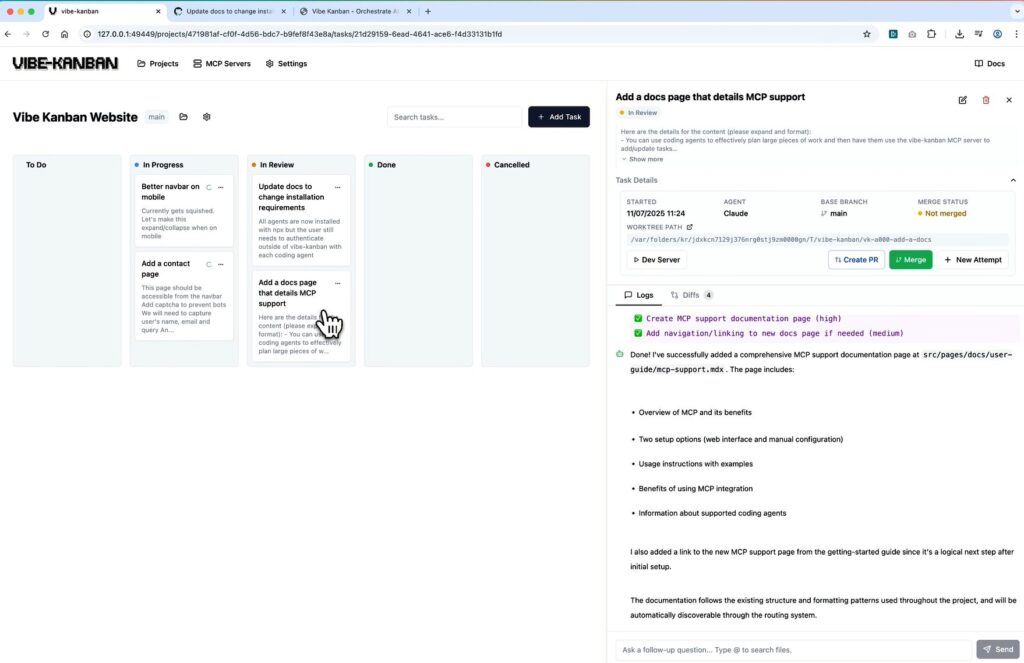Reload the browser page
The width and height of the screenshot is (1024, 663).
pyautogui.click(x=45, y=34)
